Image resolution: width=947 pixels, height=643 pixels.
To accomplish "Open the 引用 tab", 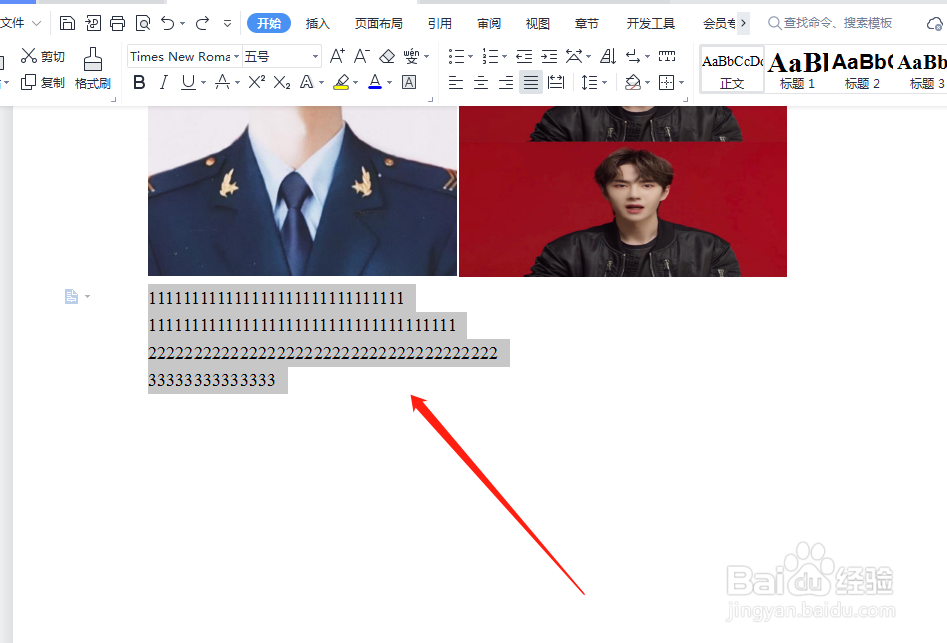I will pyautogui.click(x=440, y=24).
